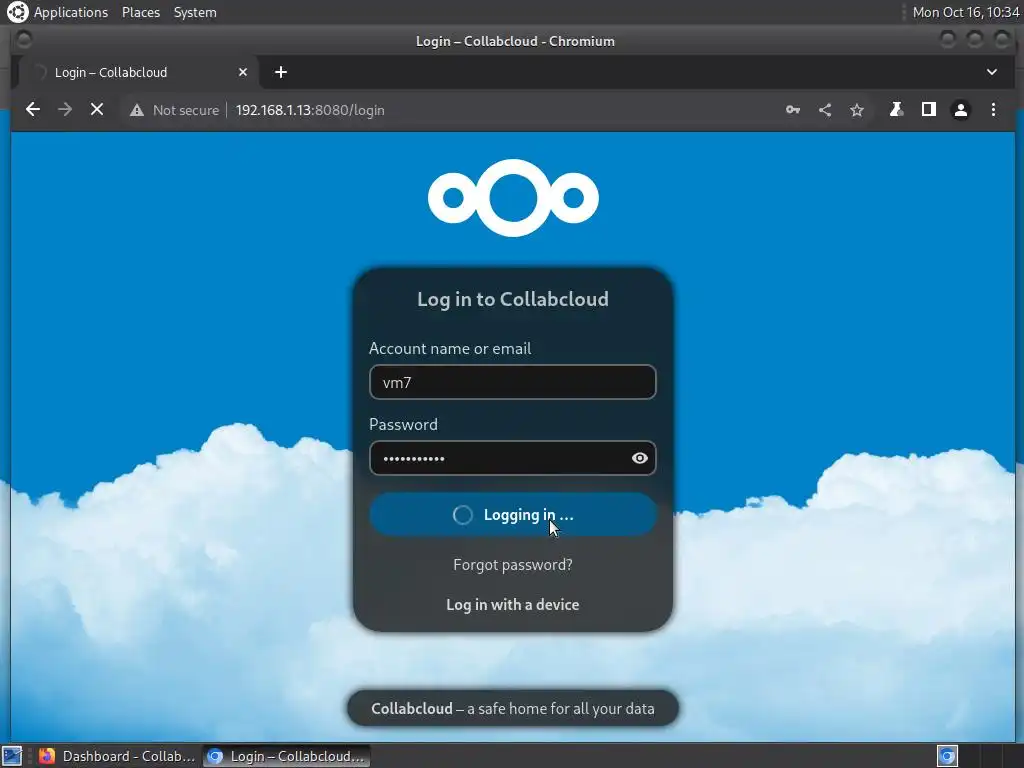Toggle the browser side panel icon
Screen dimensions: 1024x768
point(928,110)
